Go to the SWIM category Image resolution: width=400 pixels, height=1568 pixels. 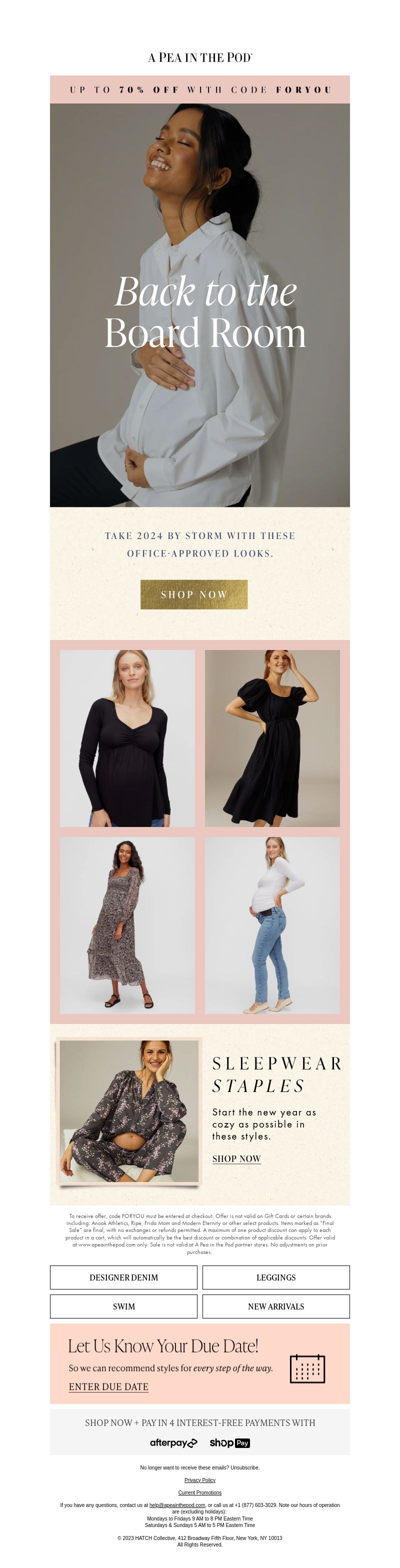pyautogui.click(x=123, y=1306)
